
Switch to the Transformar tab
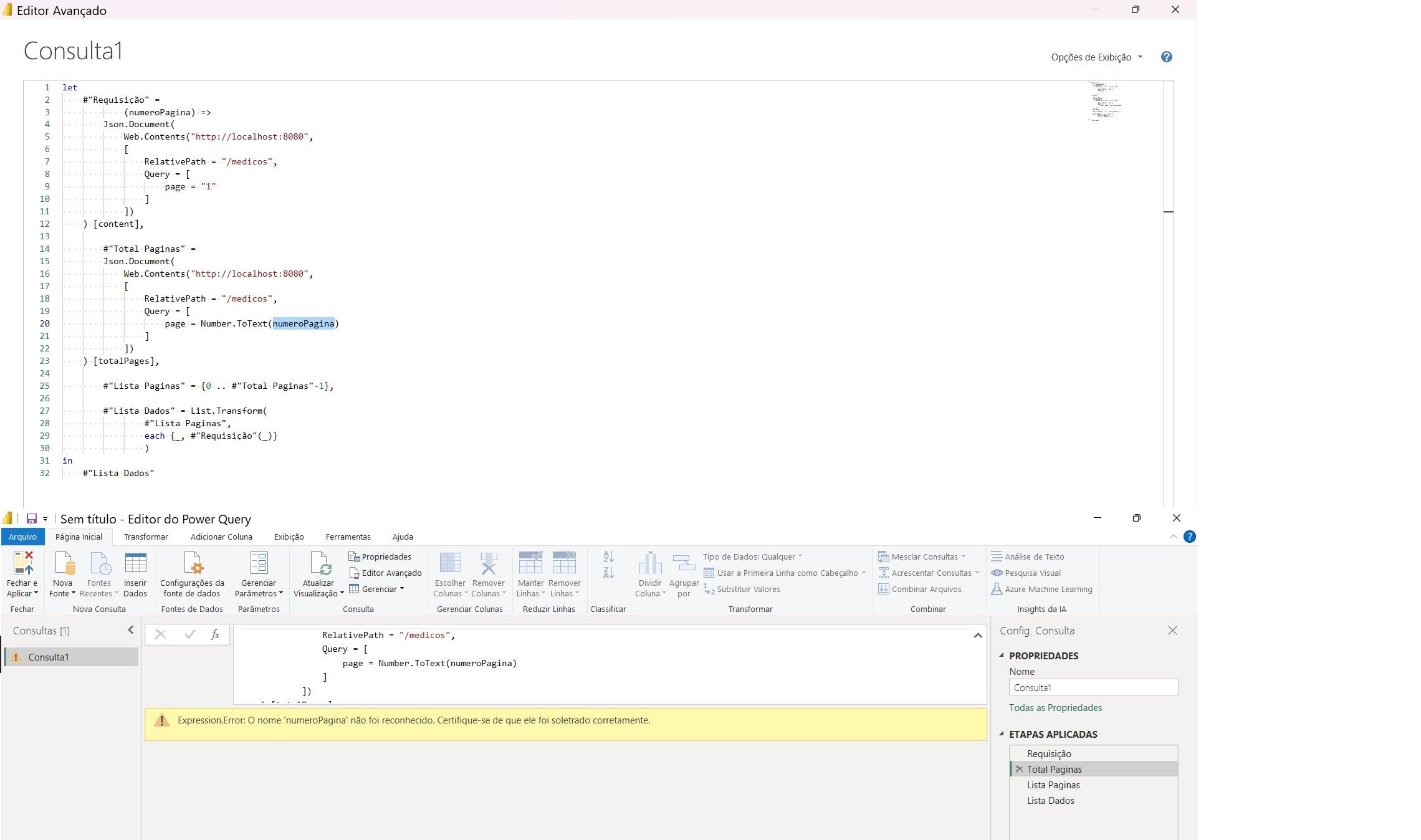[146, 537]
